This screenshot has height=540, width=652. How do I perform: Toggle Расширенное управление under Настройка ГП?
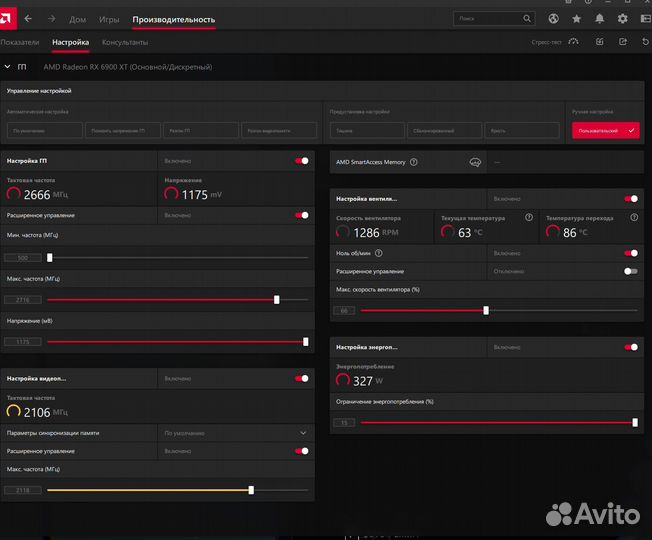click(302, 215)
